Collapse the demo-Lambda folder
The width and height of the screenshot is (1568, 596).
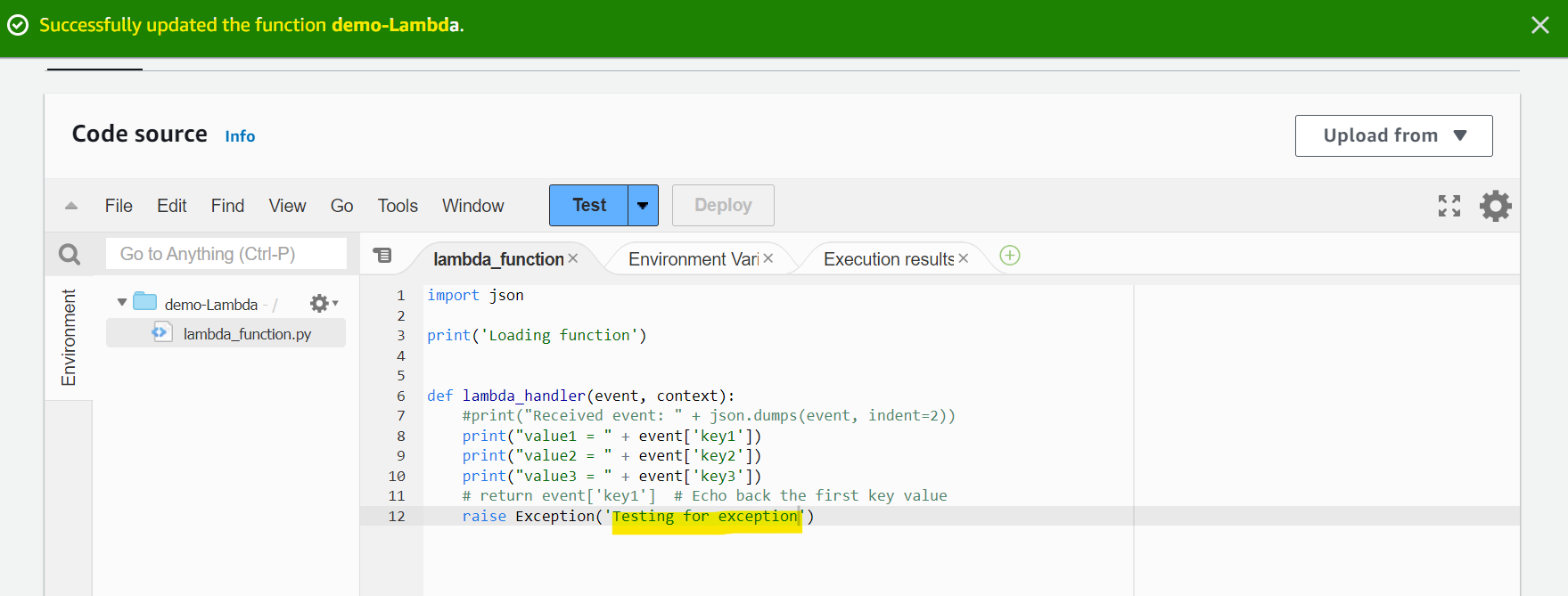122,303
